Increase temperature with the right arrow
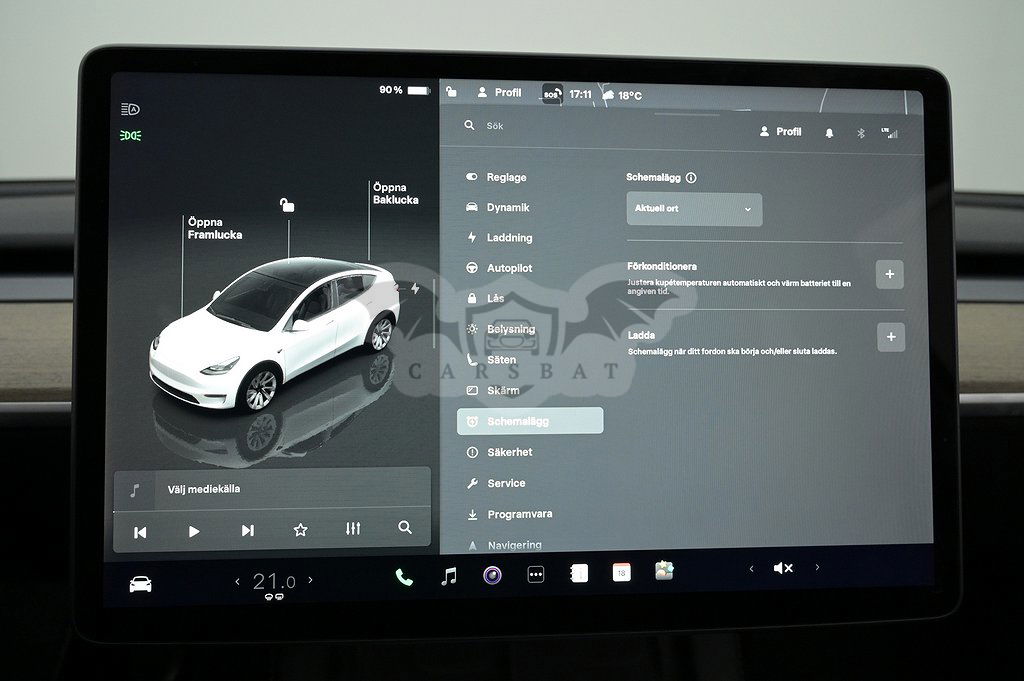This screenshot has height=681, width=1024. coord(311,580)
